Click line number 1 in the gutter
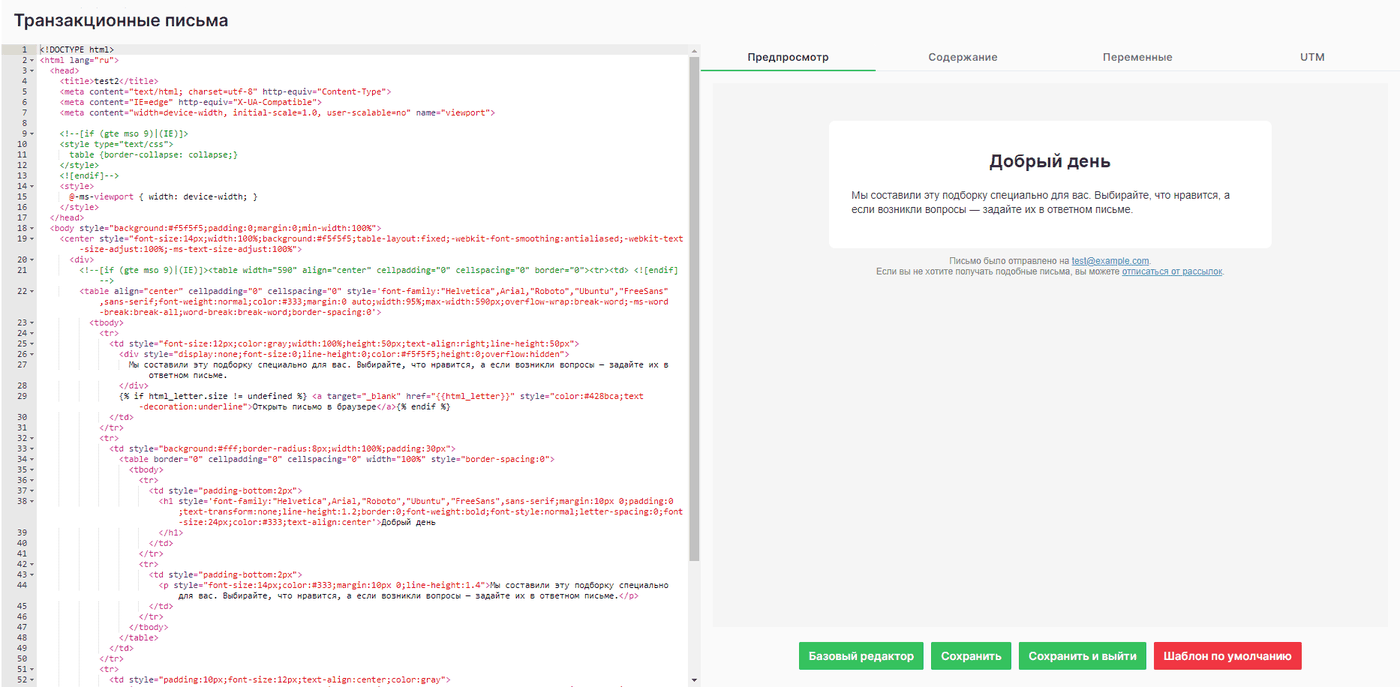The height and width of the screenshot is (687, 1400). coord(22,50)
